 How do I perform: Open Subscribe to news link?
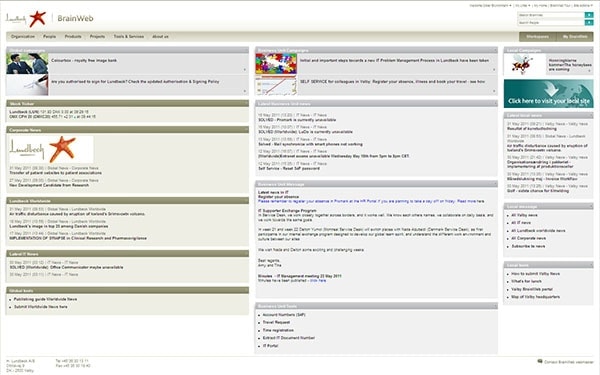[528, 246]
